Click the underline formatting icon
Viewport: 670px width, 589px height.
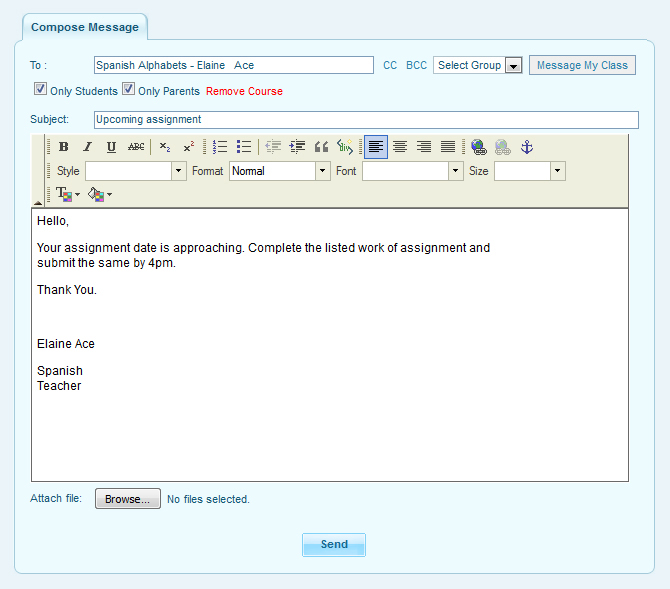pos(111,147)
